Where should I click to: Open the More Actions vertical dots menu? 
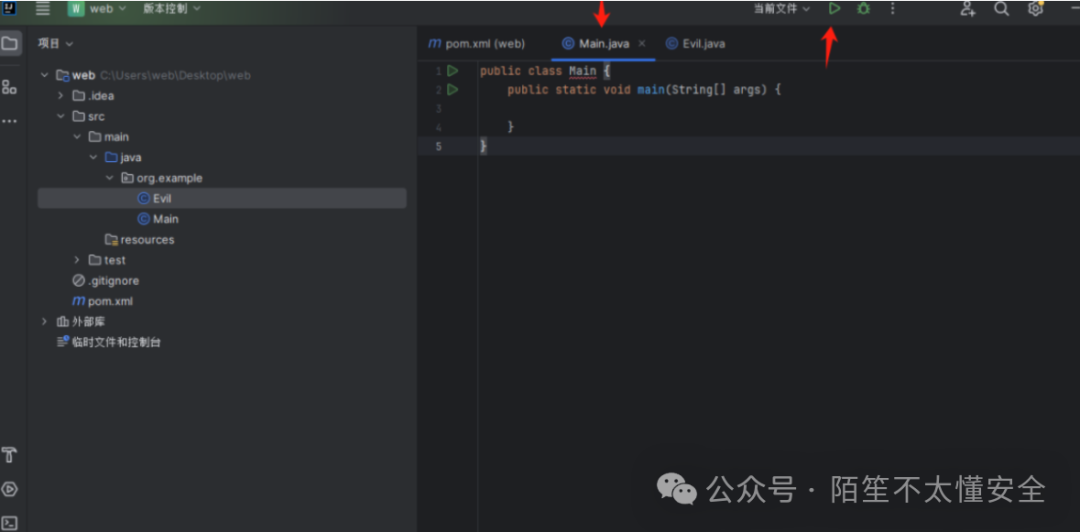tap(893, 9)
